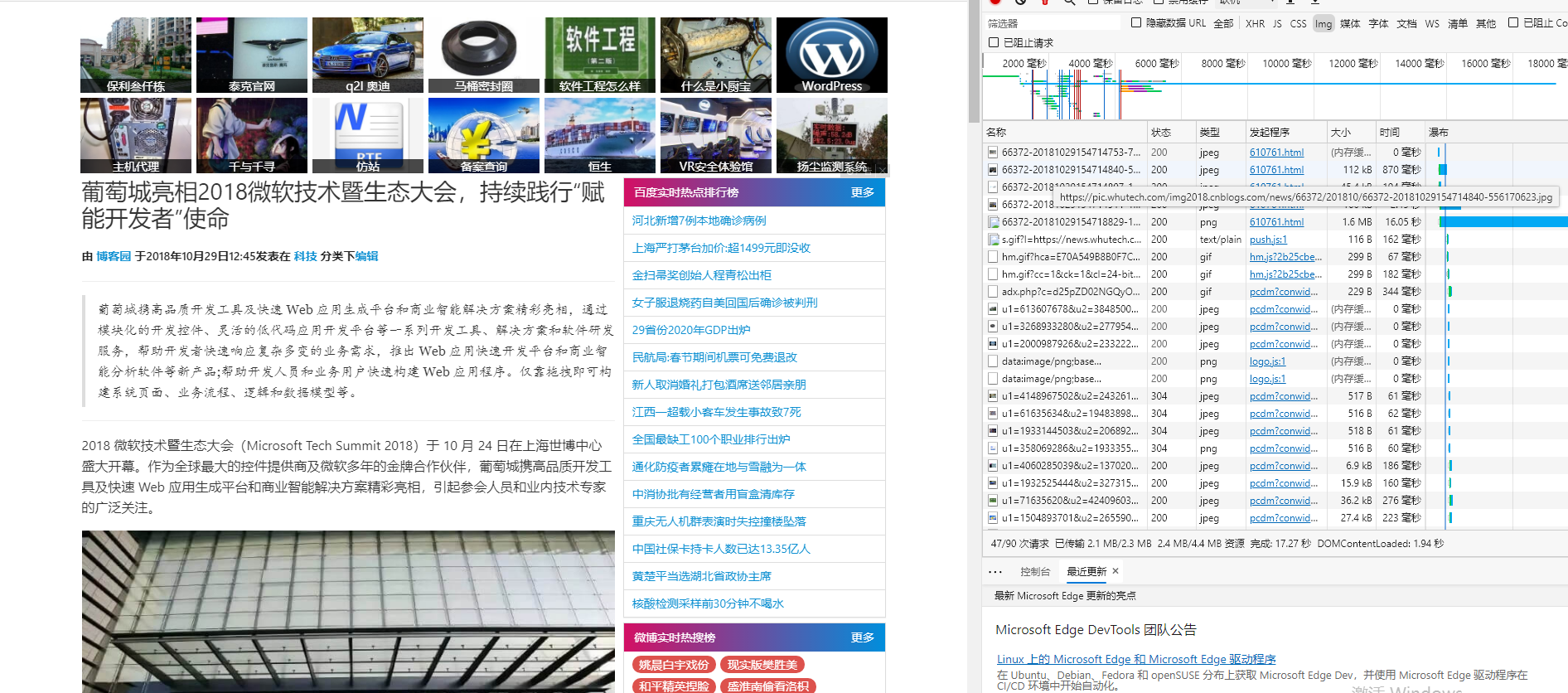
Task: Close the 最近更新 drawer tab
Action: click(1116, 571)
